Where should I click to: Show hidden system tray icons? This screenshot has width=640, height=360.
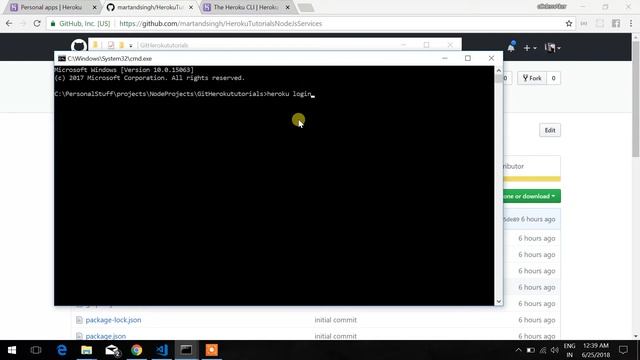coord(518,350)
